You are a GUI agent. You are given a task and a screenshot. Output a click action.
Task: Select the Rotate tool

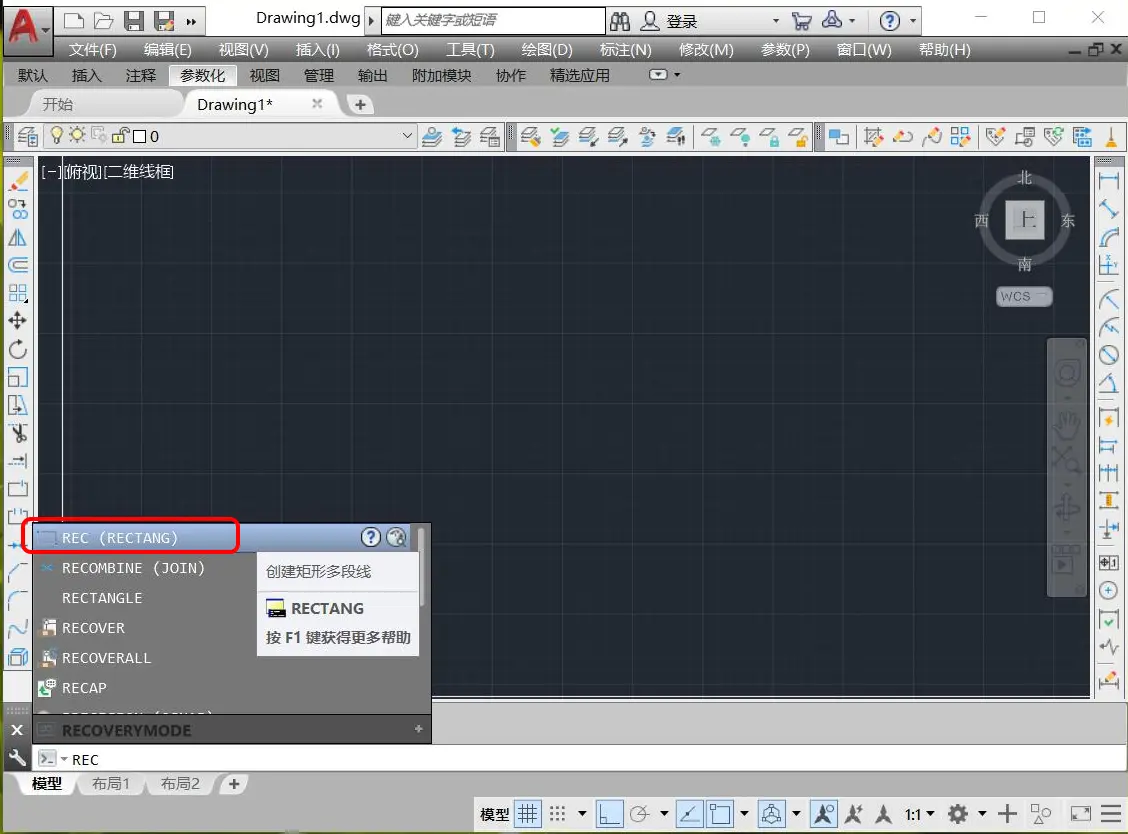(18, 349)
